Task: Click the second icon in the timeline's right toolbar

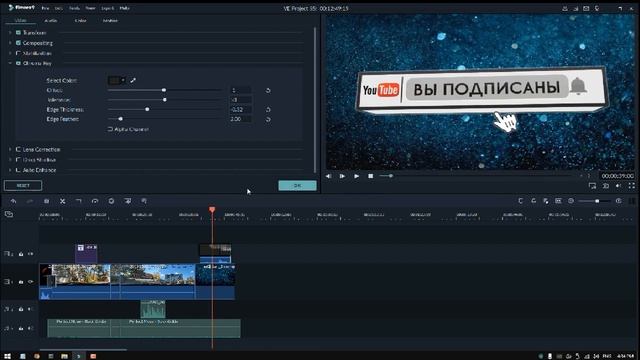Action: point(533,201)
